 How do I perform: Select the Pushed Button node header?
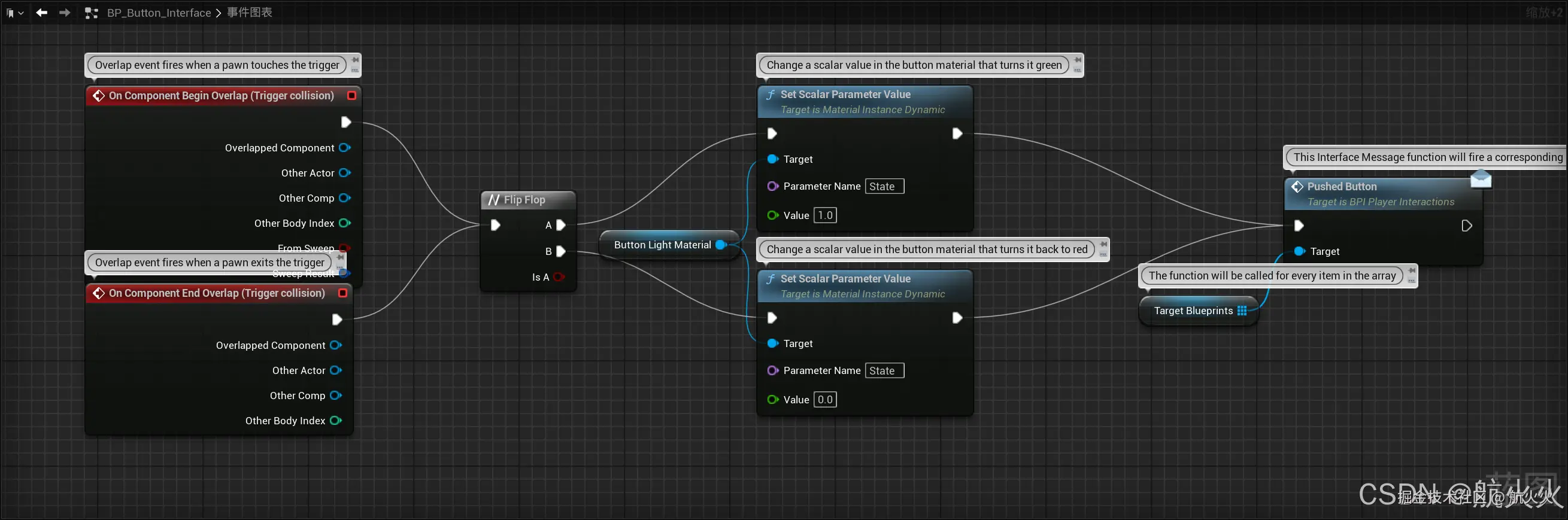[1382, 193]
